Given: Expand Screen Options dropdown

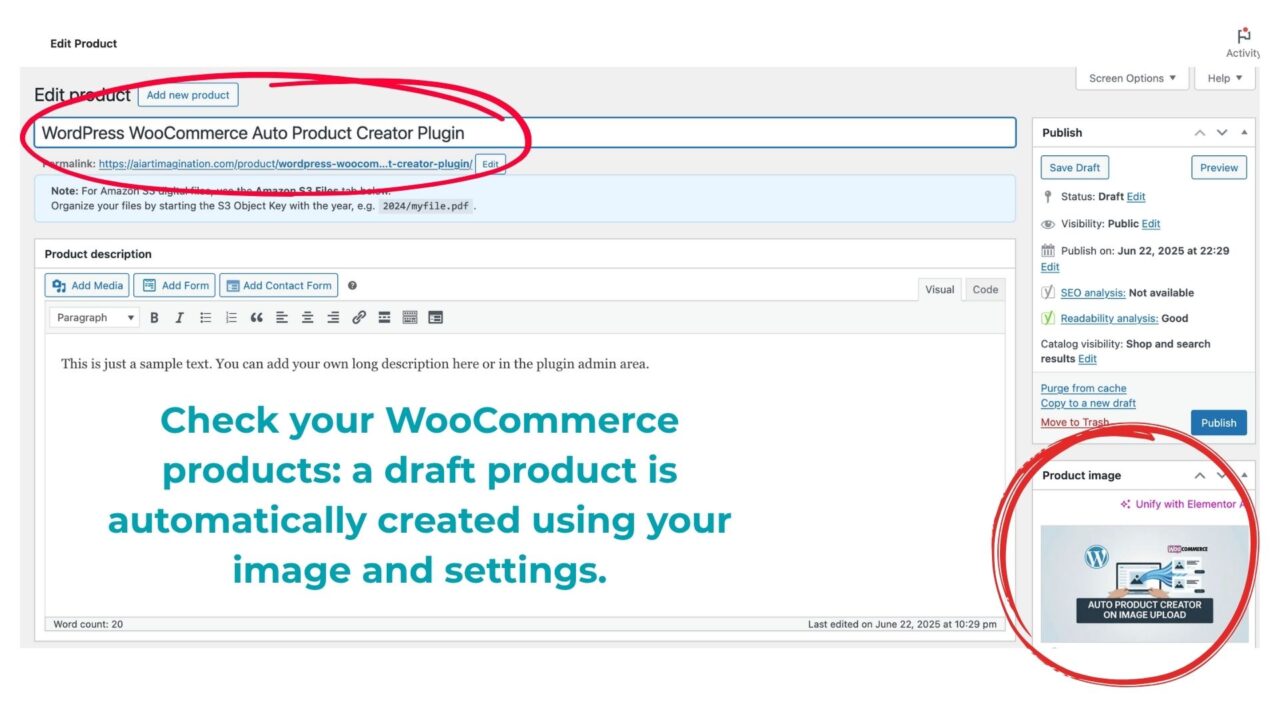Looking at the screenshot, I should point(1132,78).
